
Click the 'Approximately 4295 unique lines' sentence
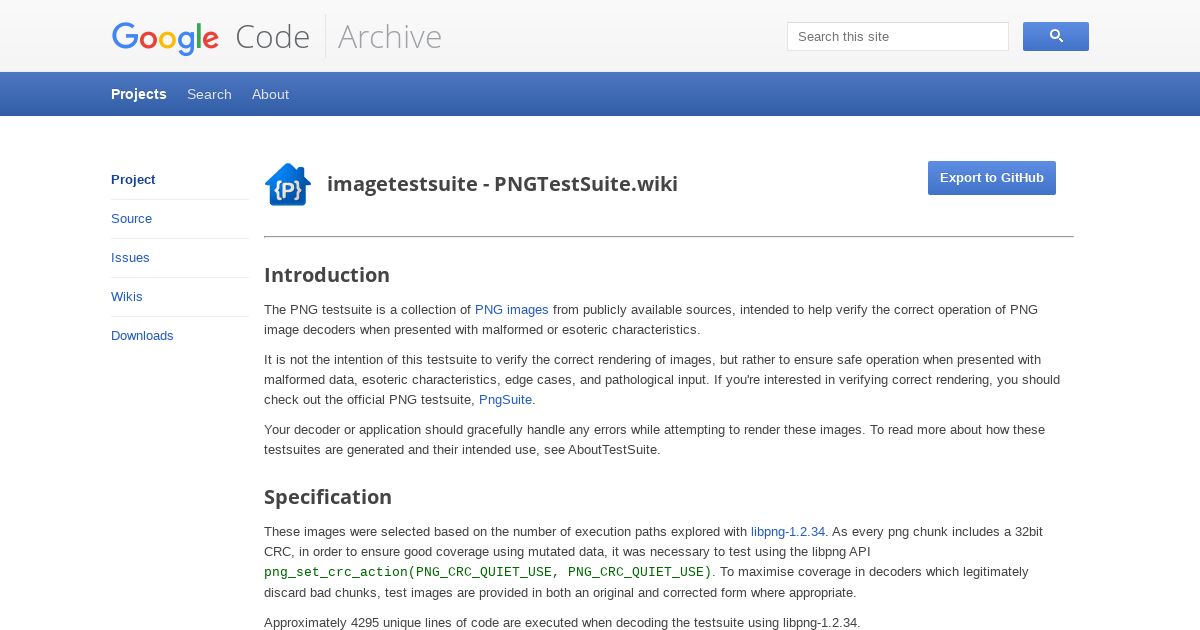[562, 623]
